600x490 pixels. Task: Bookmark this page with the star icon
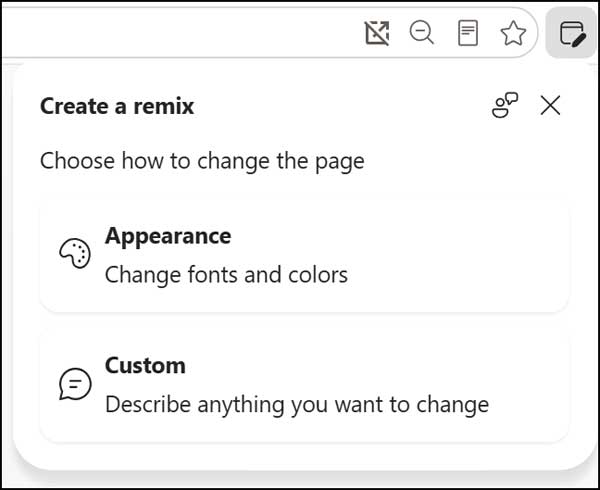click(x=513, y=33)
